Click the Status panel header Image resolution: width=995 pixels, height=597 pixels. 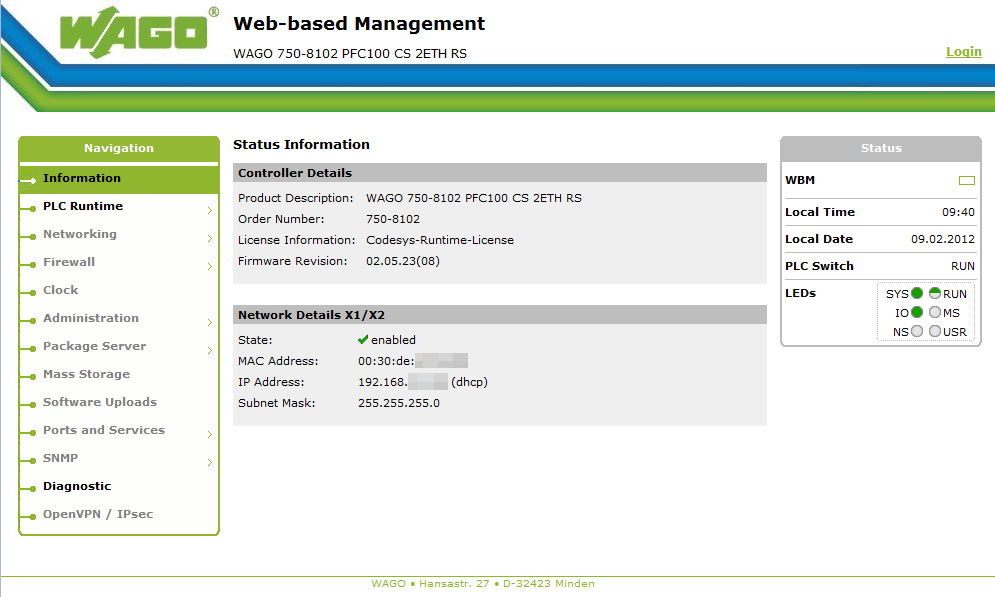(881, 148)
